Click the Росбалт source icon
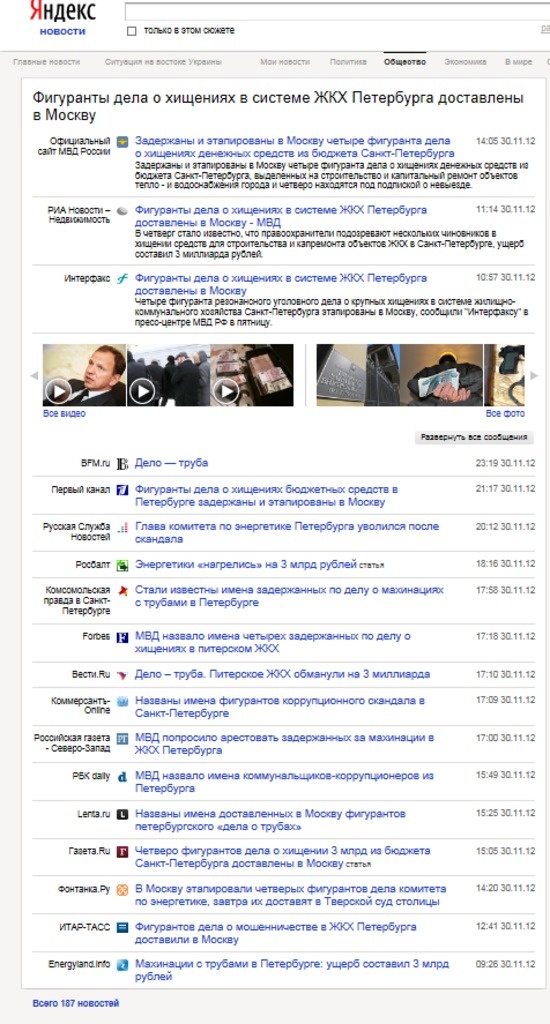550x1024 pixels. (x=122, y=566)
